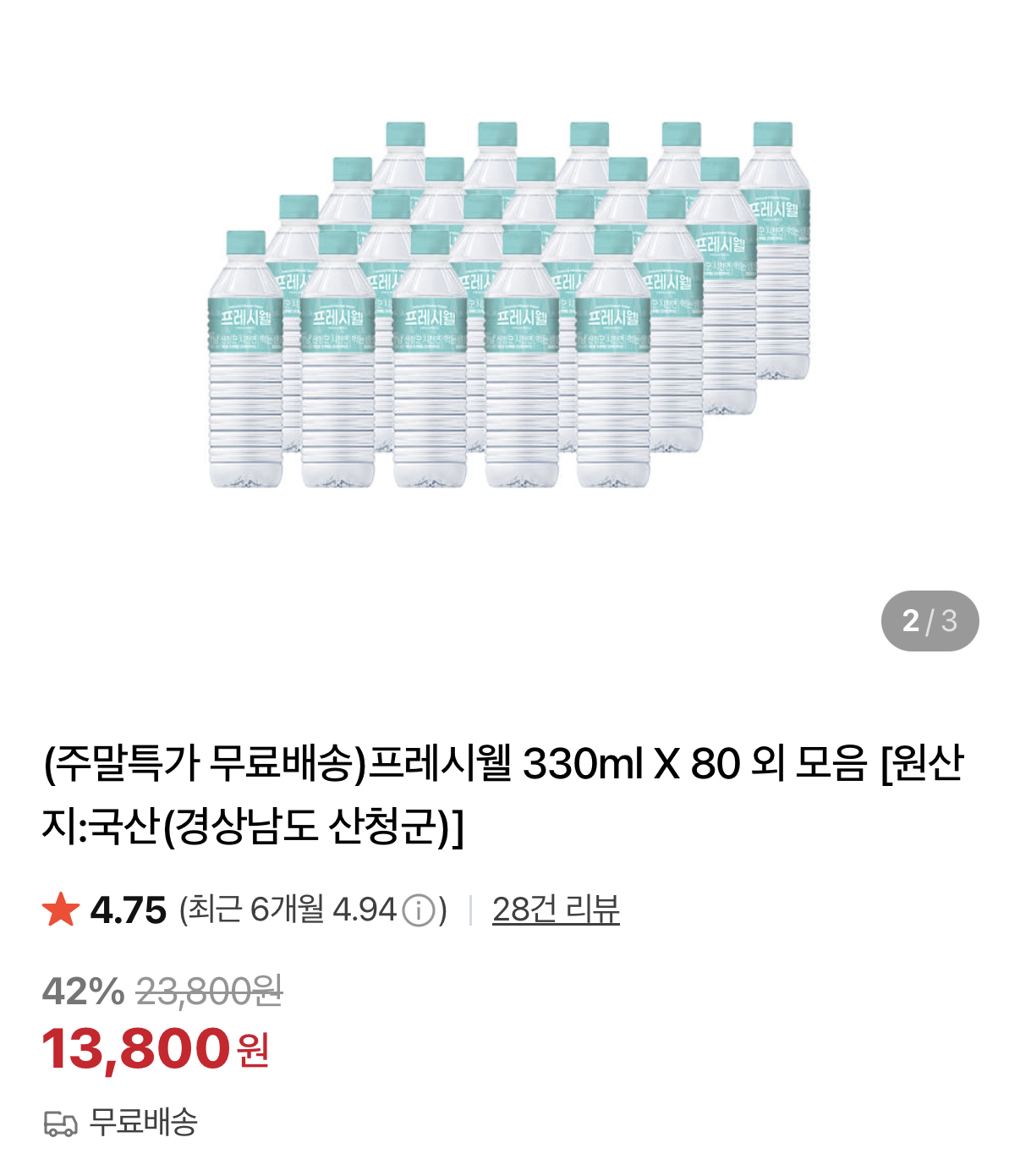Open the 28건 리뷰 reviews link

556,909
